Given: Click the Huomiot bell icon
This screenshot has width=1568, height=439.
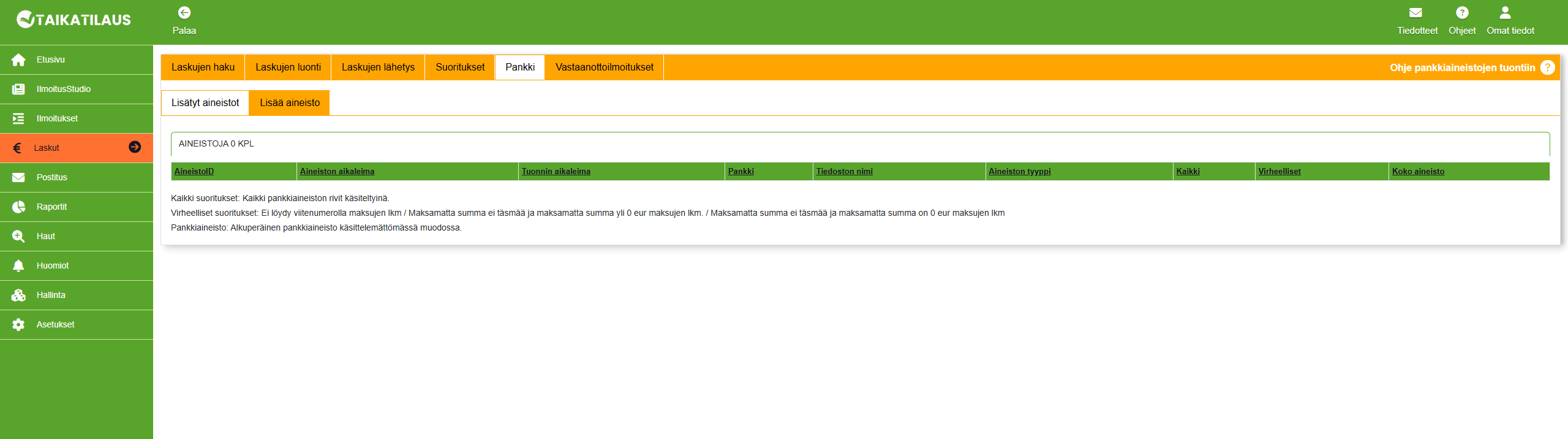Looking at the screenshot, I should 18,266.
